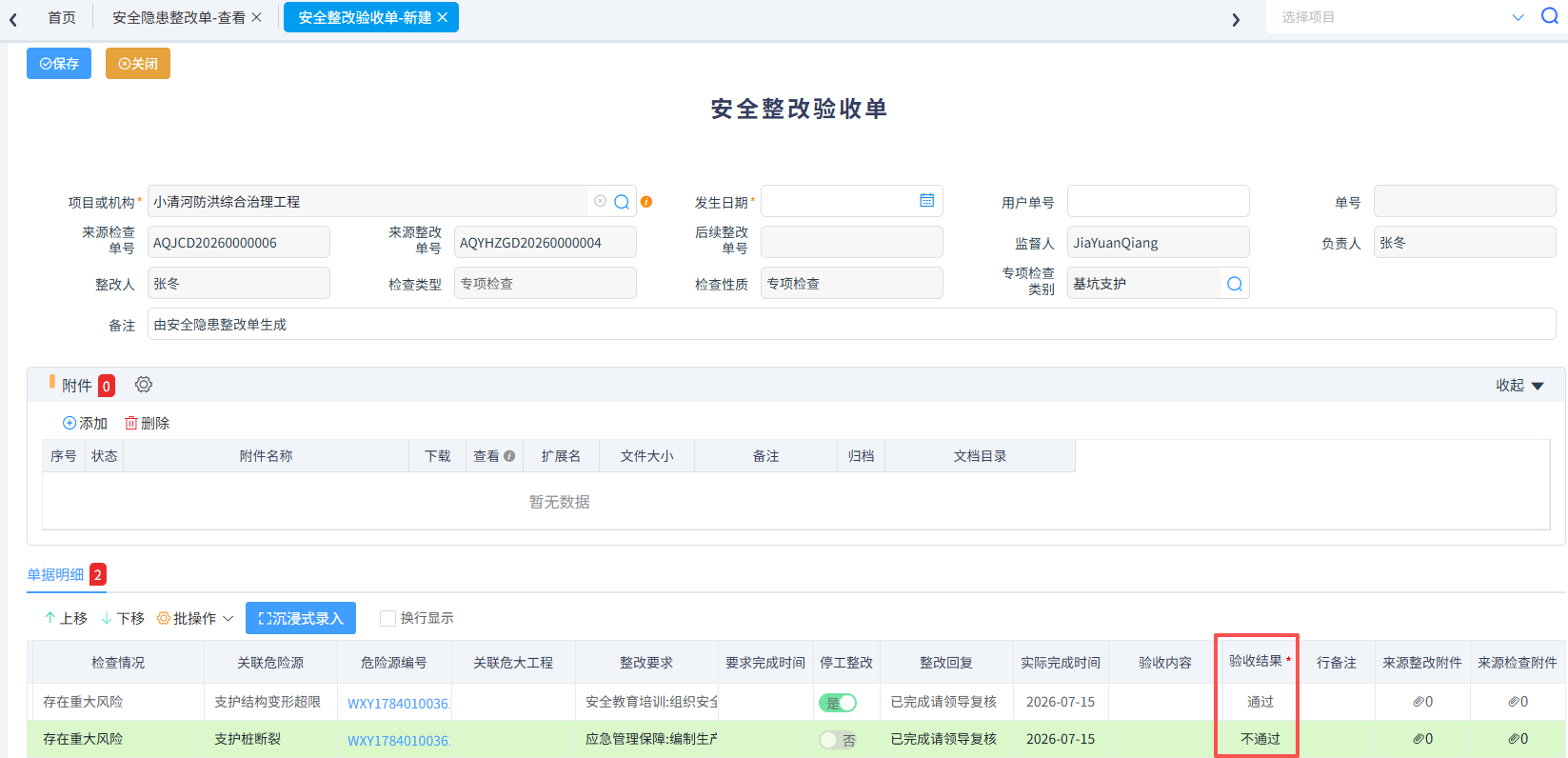Toggle 停工整改 switch for 支护结构变形超限 row

838,703
